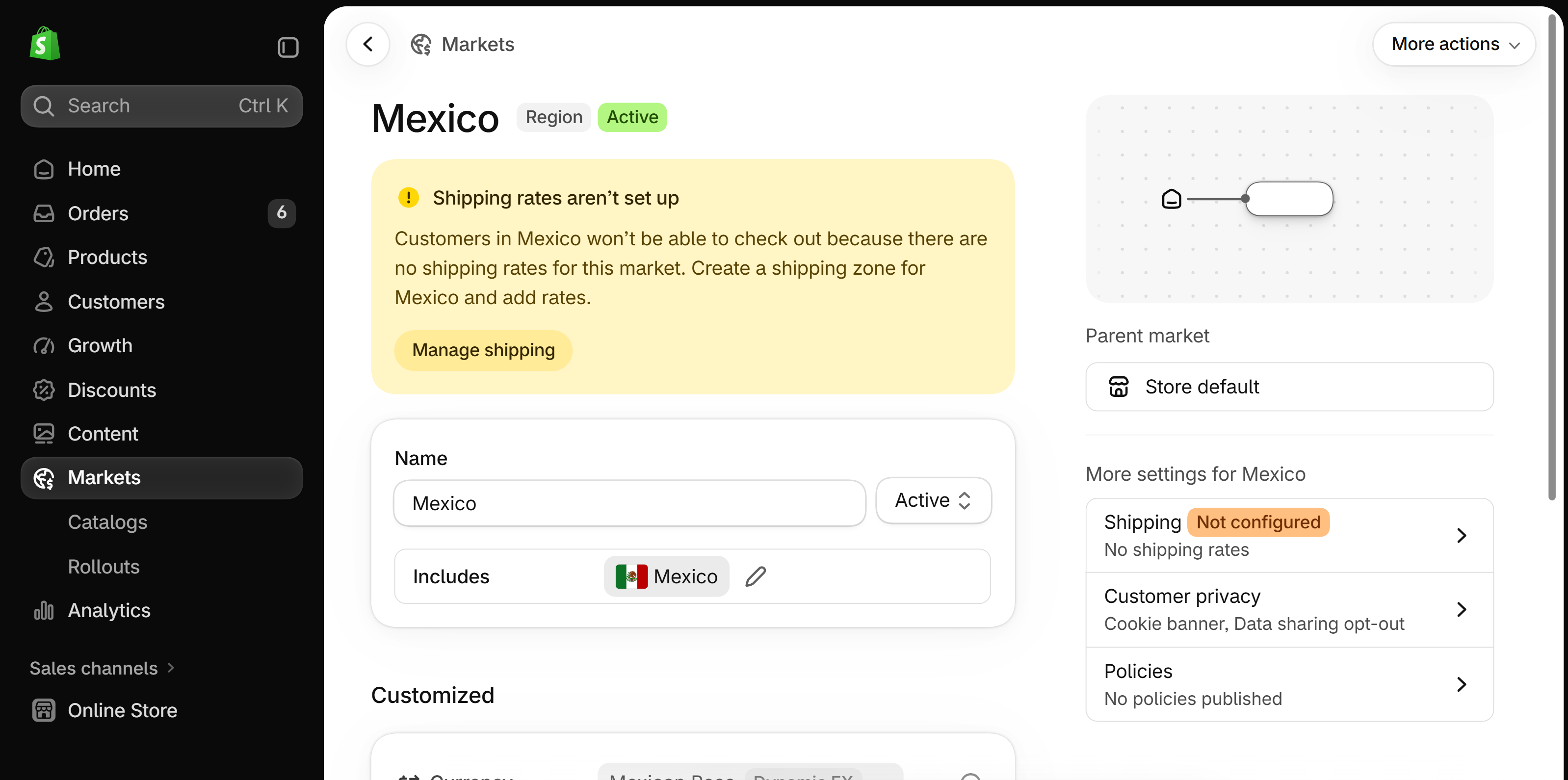
Task: Click the Orders inbox icon
Action: (44, 213)
